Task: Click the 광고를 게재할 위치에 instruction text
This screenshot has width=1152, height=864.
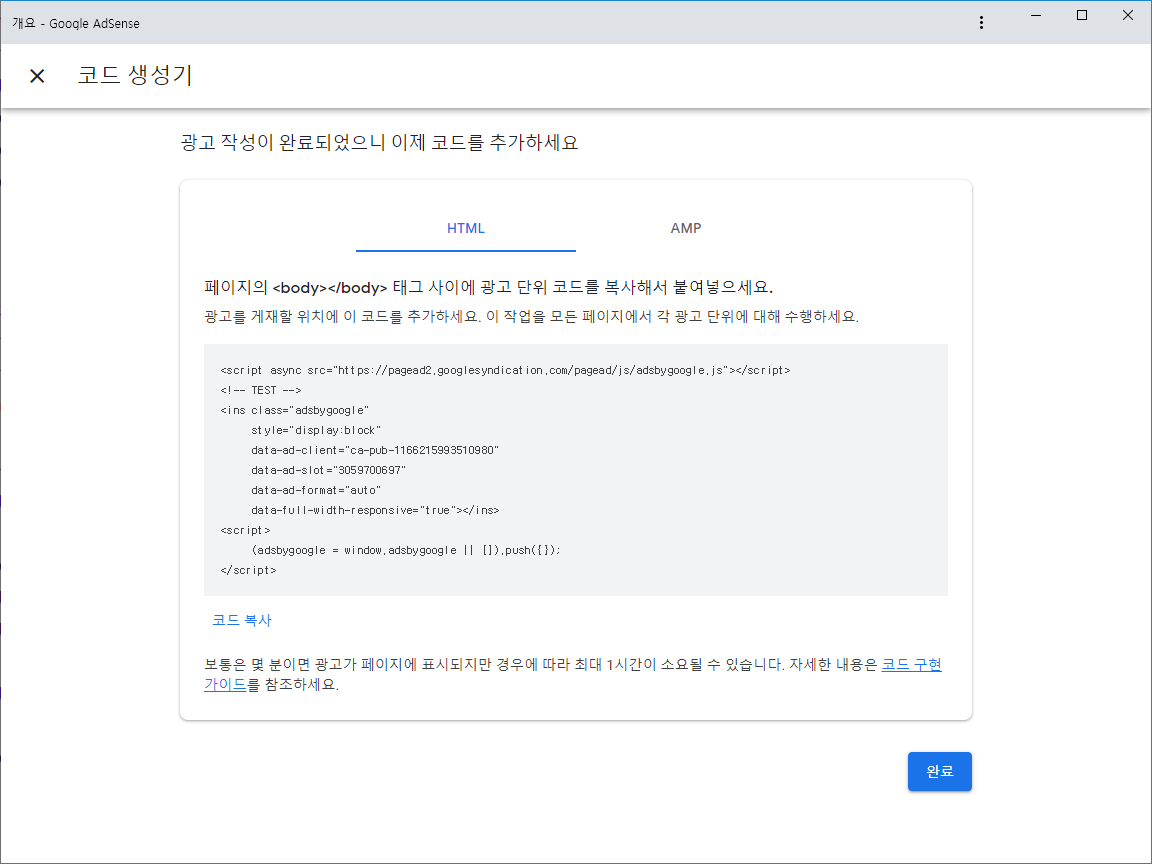Action: coord(531,317)
